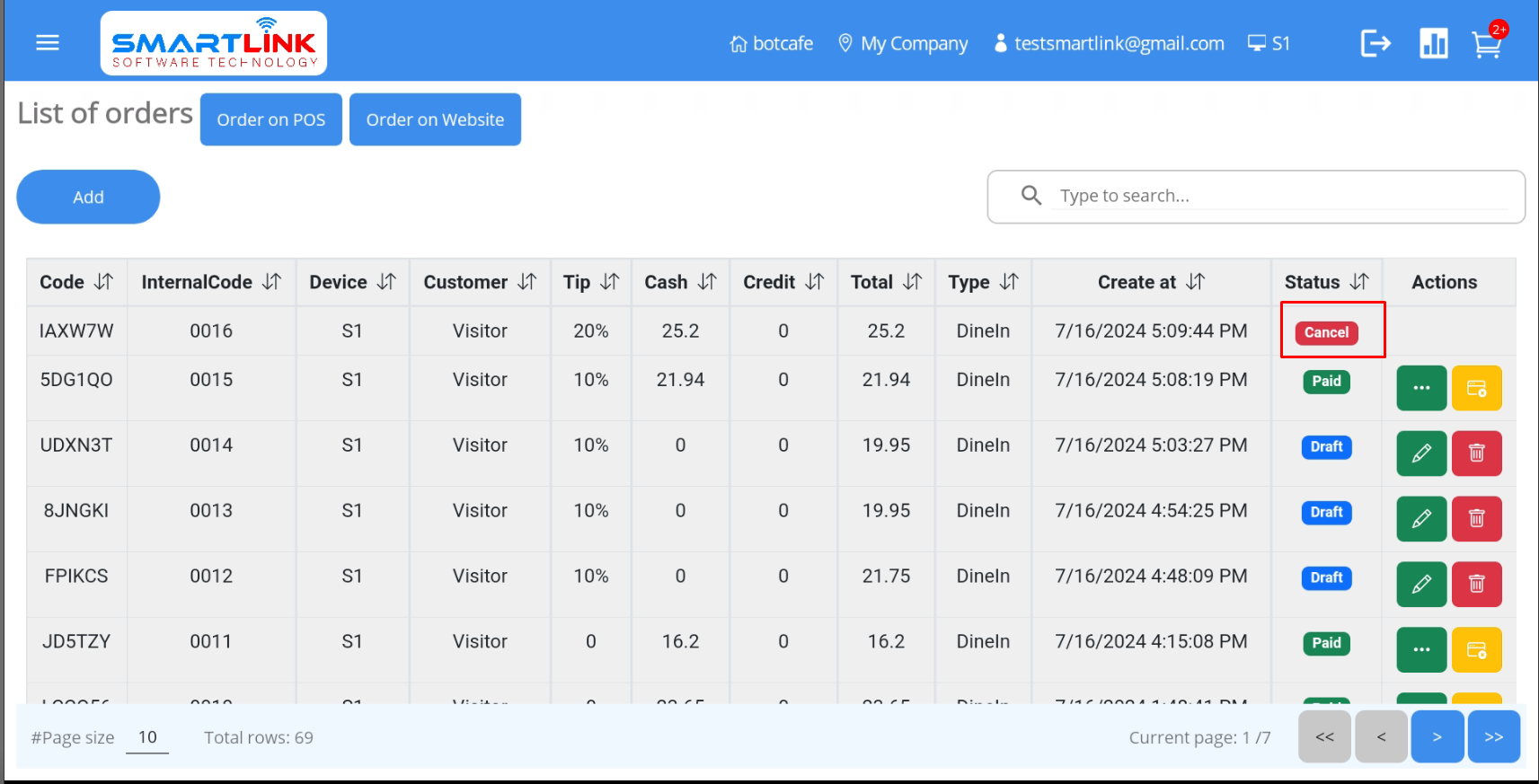Click the page size field
1539x784 pixels.
pos(147,737)
